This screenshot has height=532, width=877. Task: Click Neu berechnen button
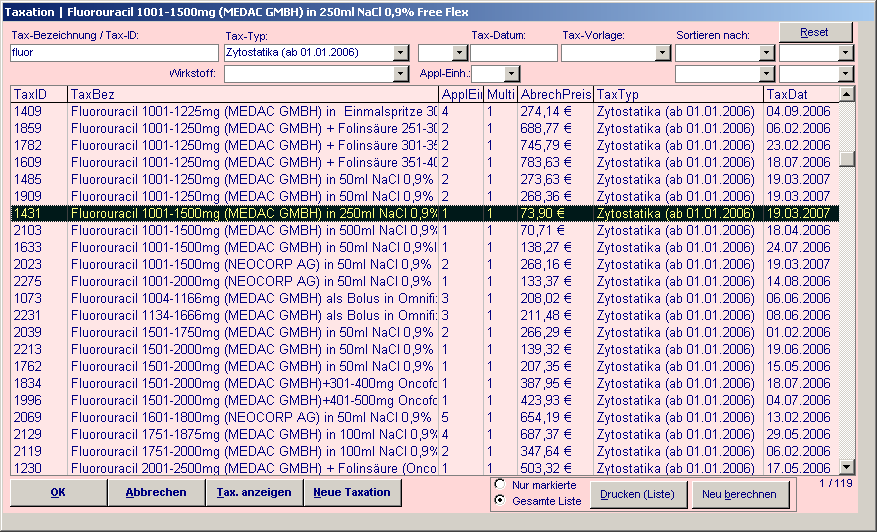pyautogui.click(x=740, y=495)
